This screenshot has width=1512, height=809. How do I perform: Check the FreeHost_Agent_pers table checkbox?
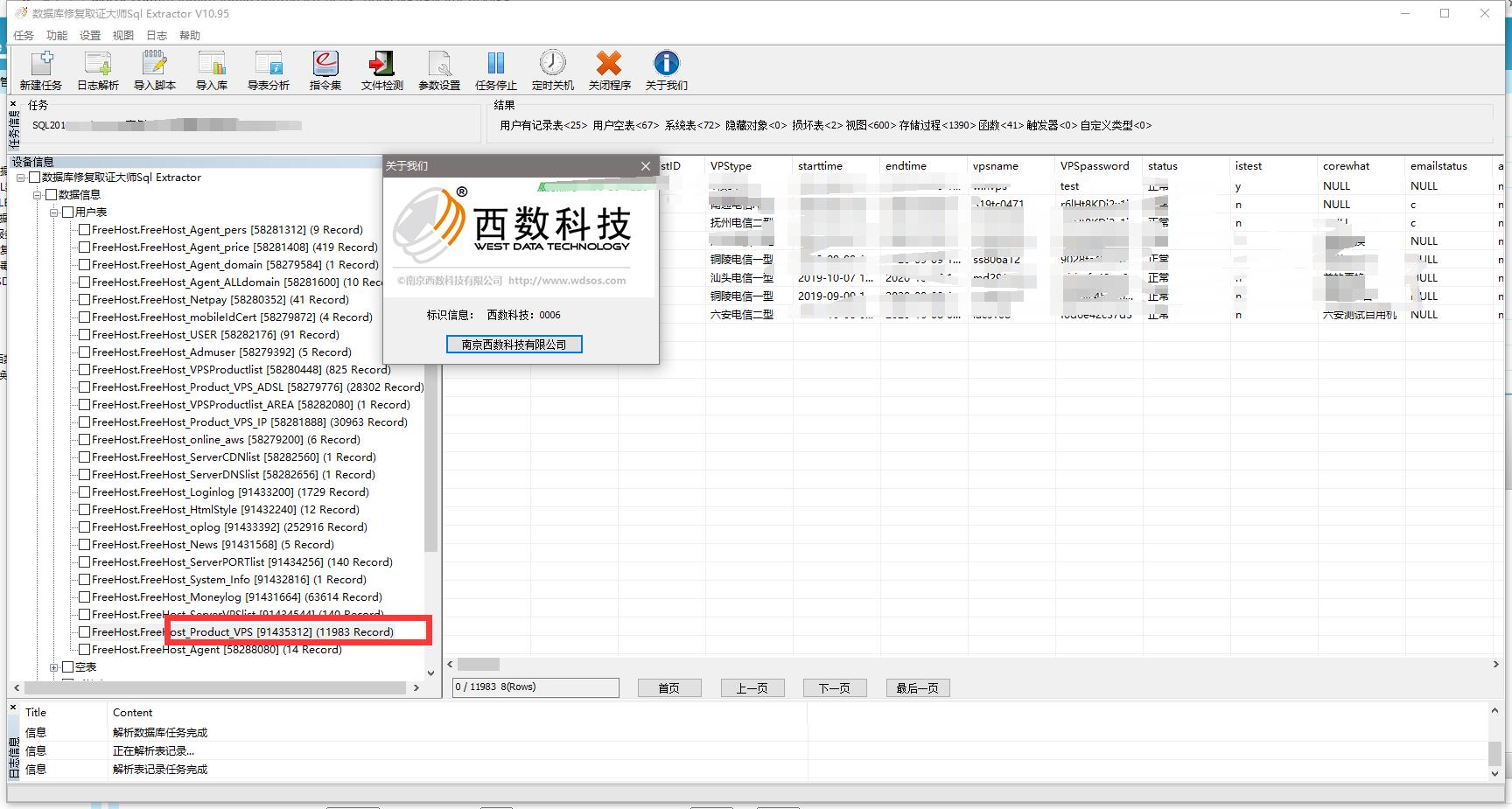[x=85, y=229]
